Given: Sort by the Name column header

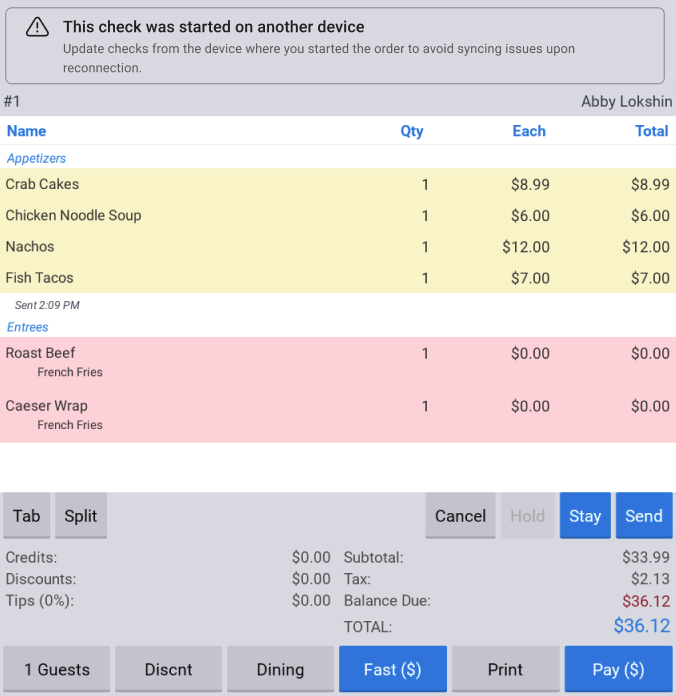Looking at the screenshot, I should 26,131.
